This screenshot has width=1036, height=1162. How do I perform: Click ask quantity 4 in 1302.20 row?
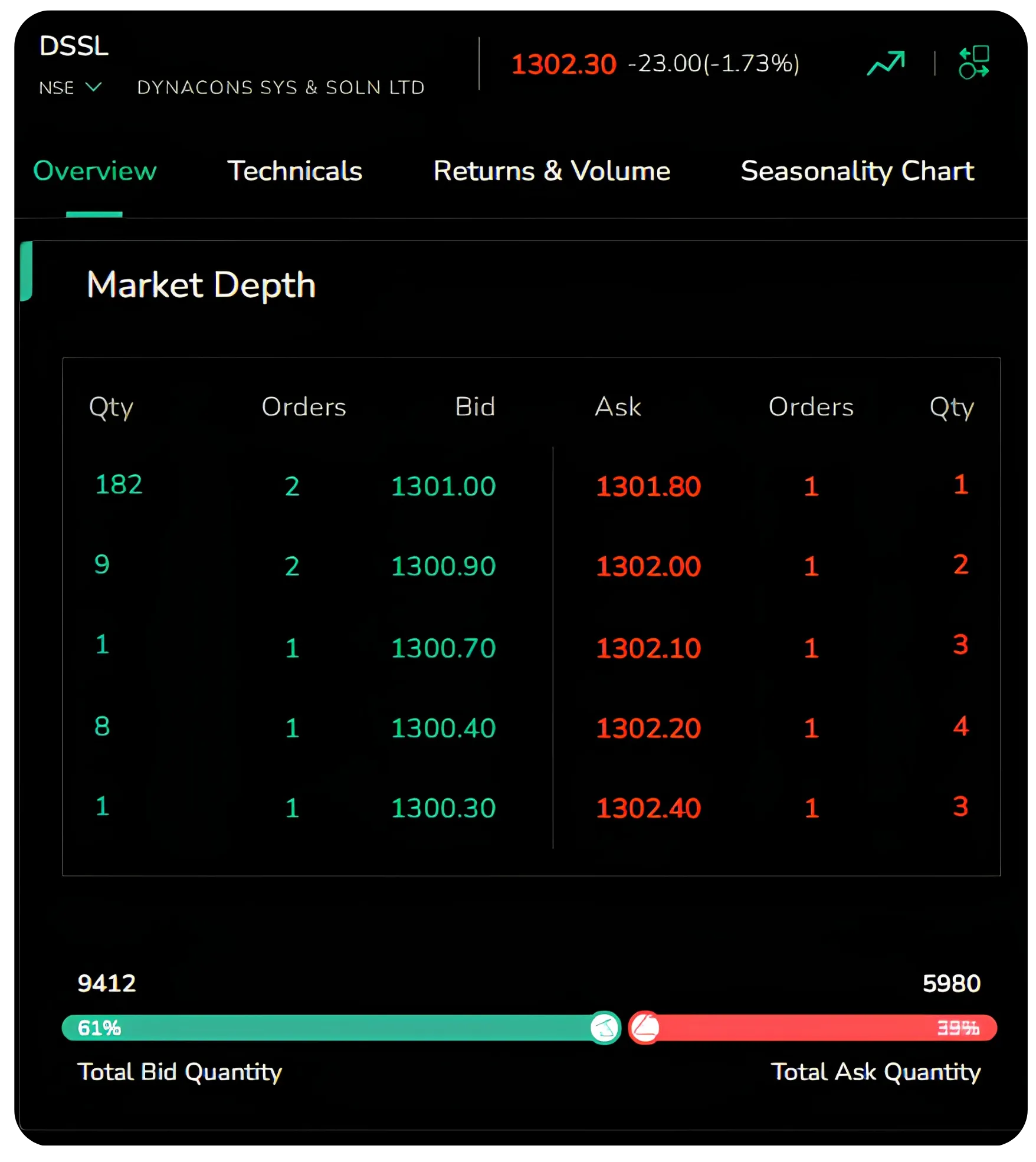point(960,726)
